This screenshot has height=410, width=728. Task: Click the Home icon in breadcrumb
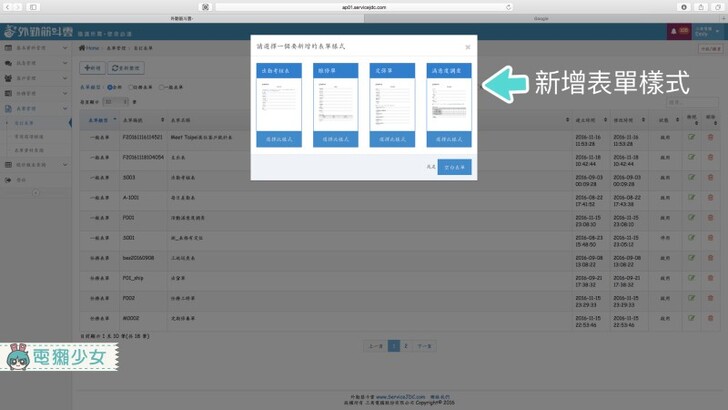click(82, 48)
